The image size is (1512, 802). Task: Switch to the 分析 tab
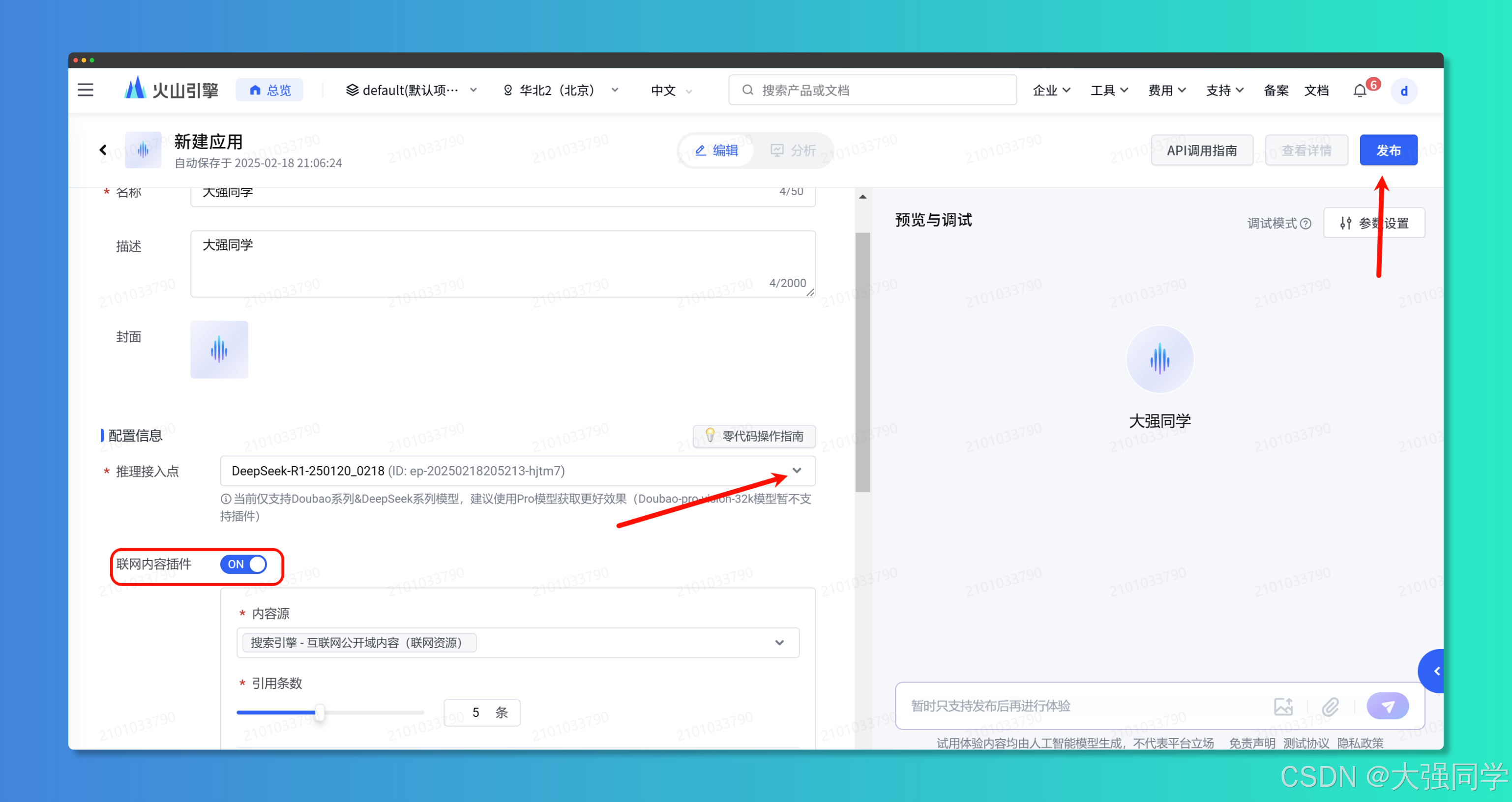click(793, 150)
